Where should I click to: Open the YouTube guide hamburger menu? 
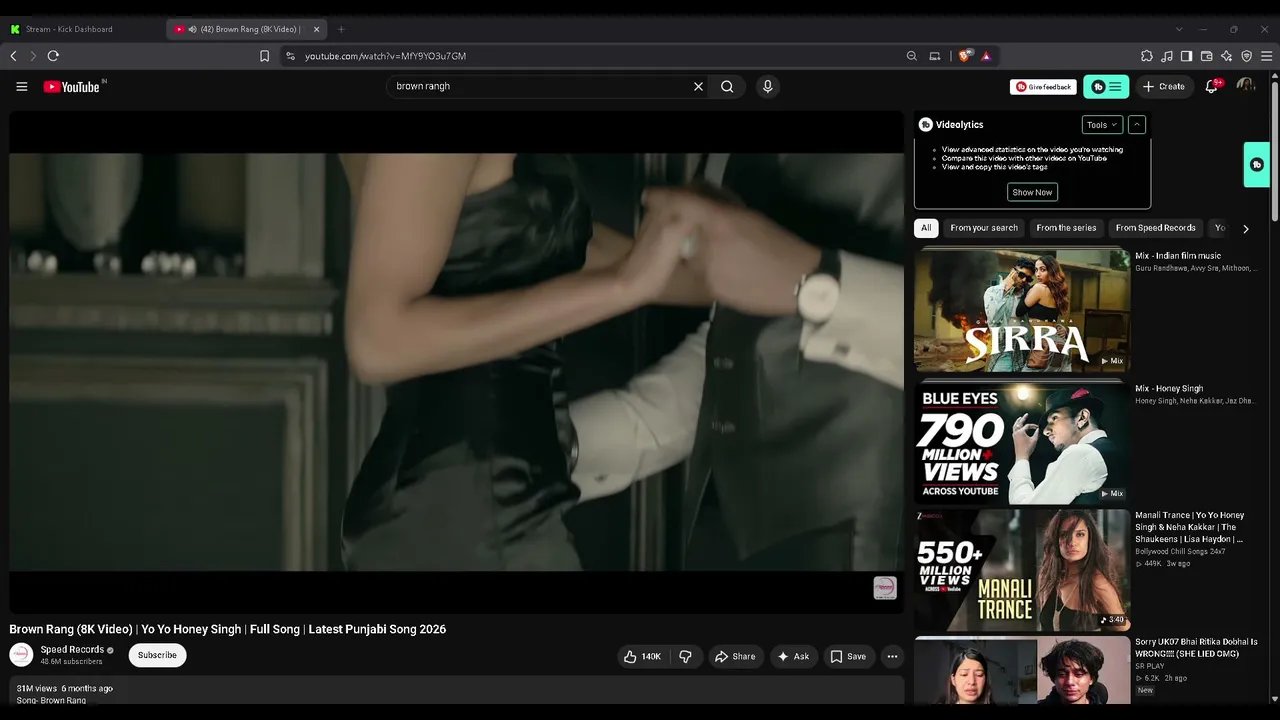pos(21,87)
